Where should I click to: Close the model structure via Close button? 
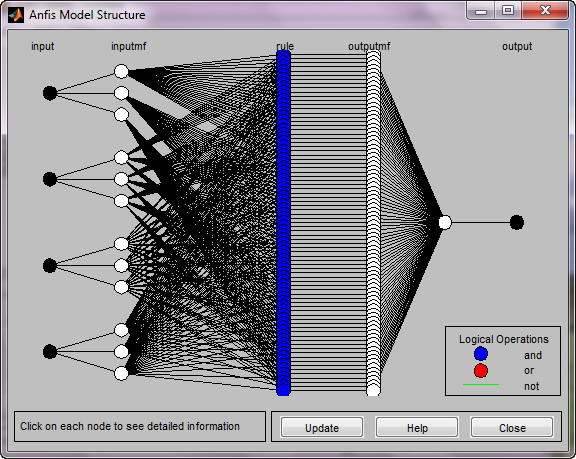pyautogui.click(x=512, y=427)
